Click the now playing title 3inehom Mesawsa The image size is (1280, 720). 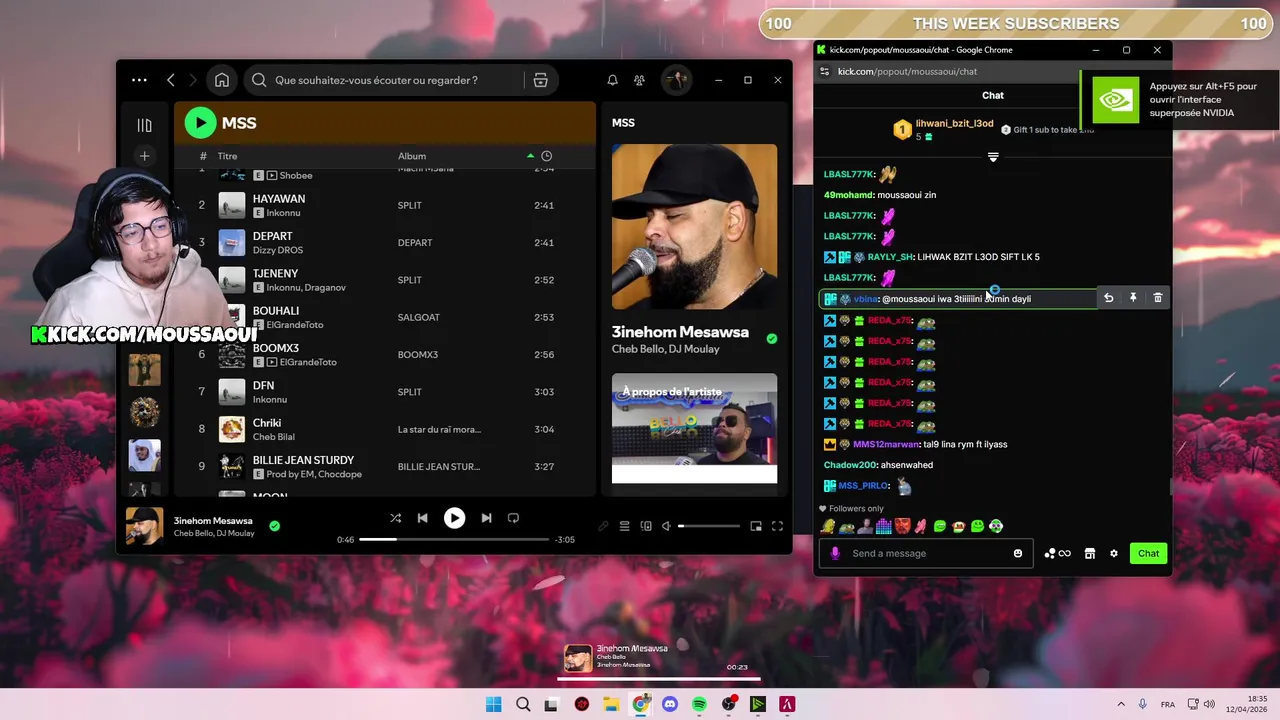point(213,521)
